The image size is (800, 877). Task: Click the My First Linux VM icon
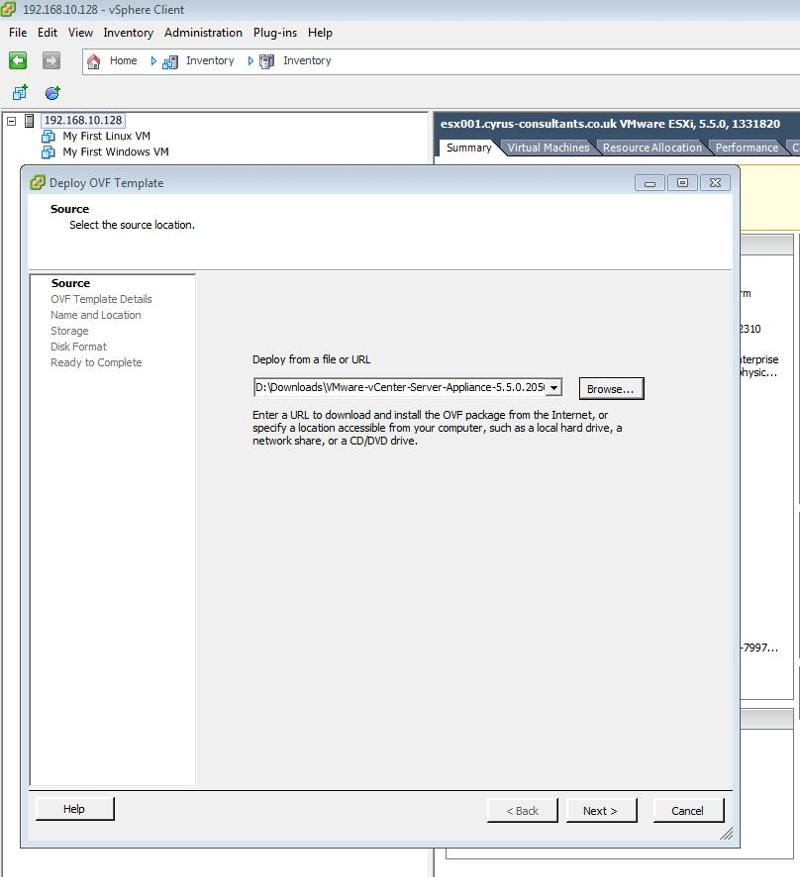pyautogui.click(x=49, y=136)
